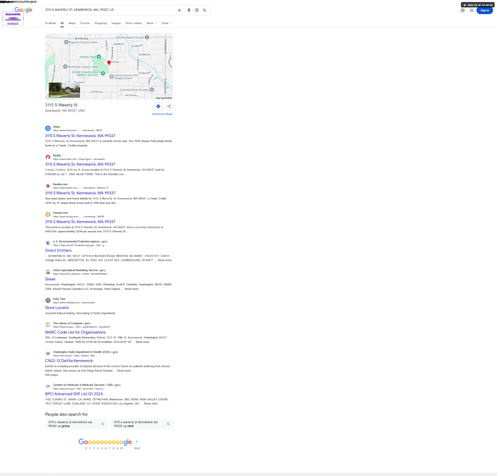Click Redfin result favicon

[x=48, y=157]
